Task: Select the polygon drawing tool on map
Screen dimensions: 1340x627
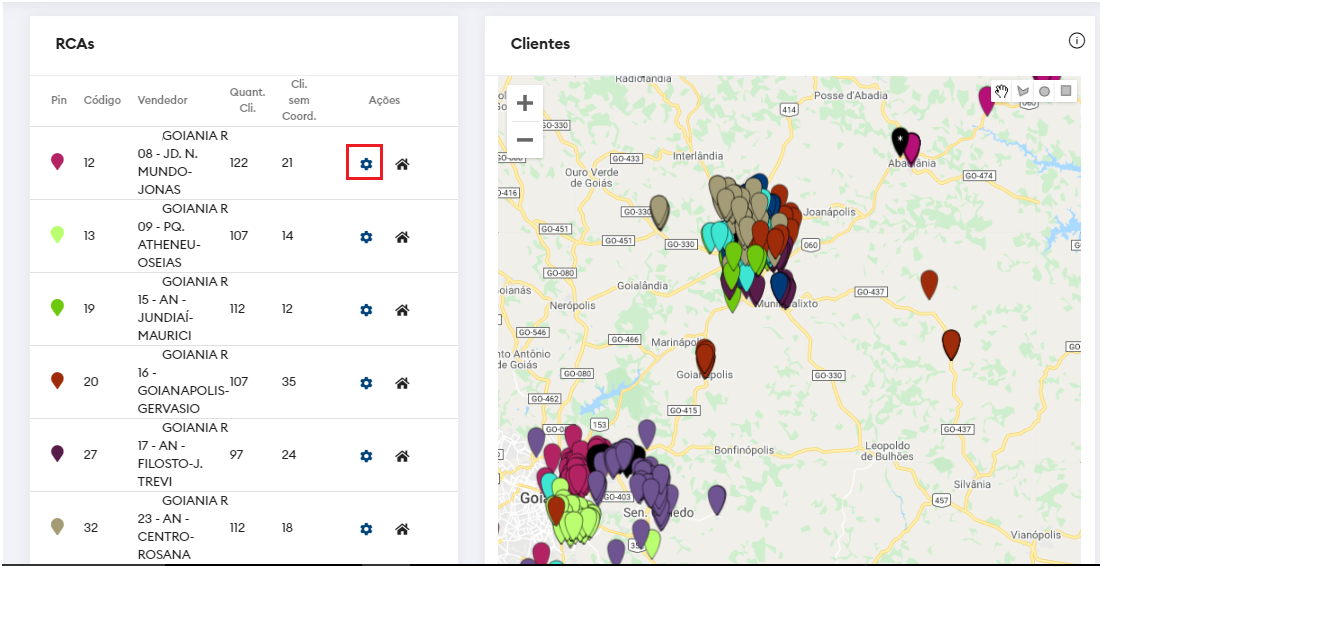Action: click(x=1023, y=91)
